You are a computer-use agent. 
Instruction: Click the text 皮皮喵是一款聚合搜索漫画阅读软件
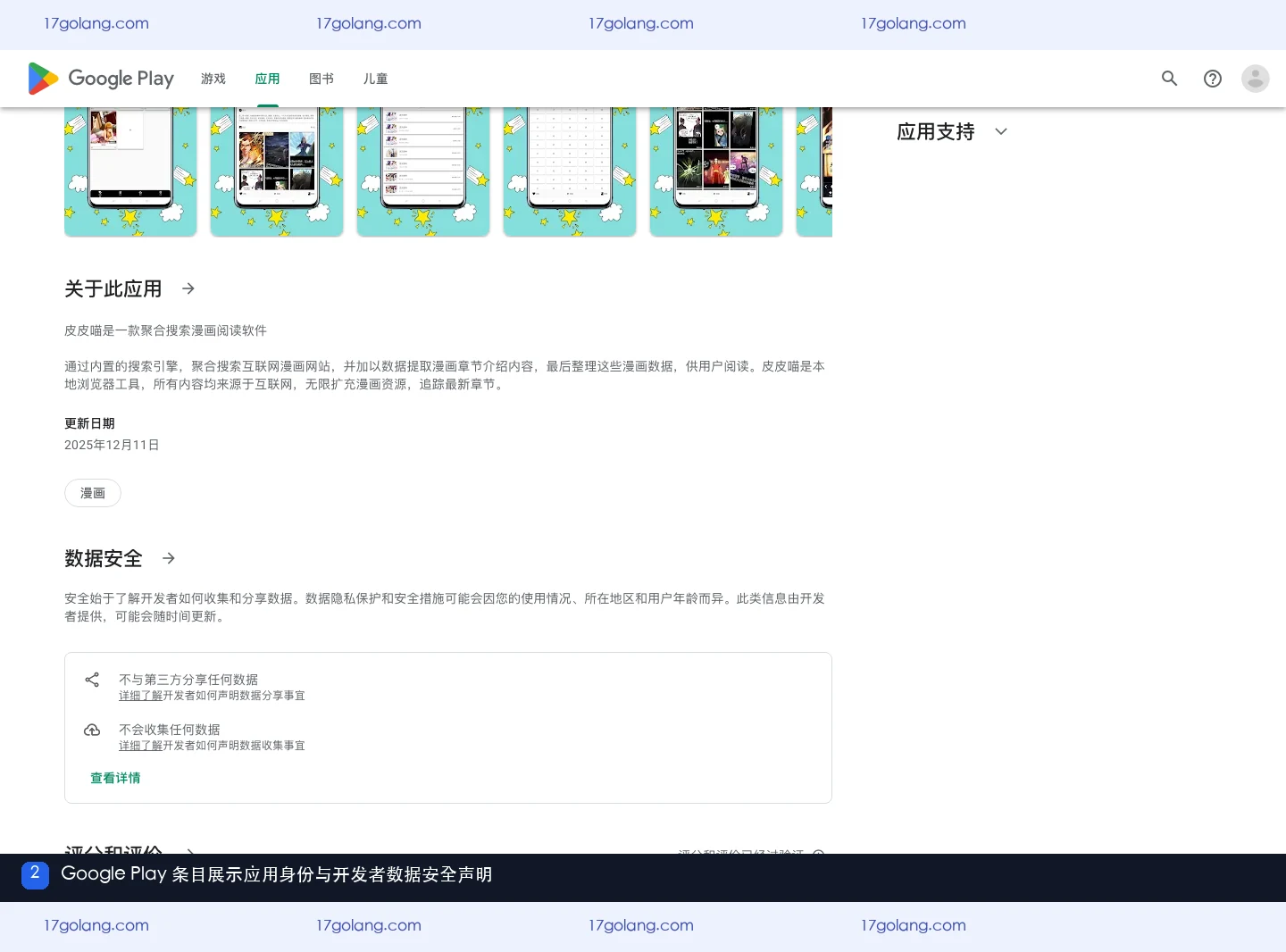(165, 330)
